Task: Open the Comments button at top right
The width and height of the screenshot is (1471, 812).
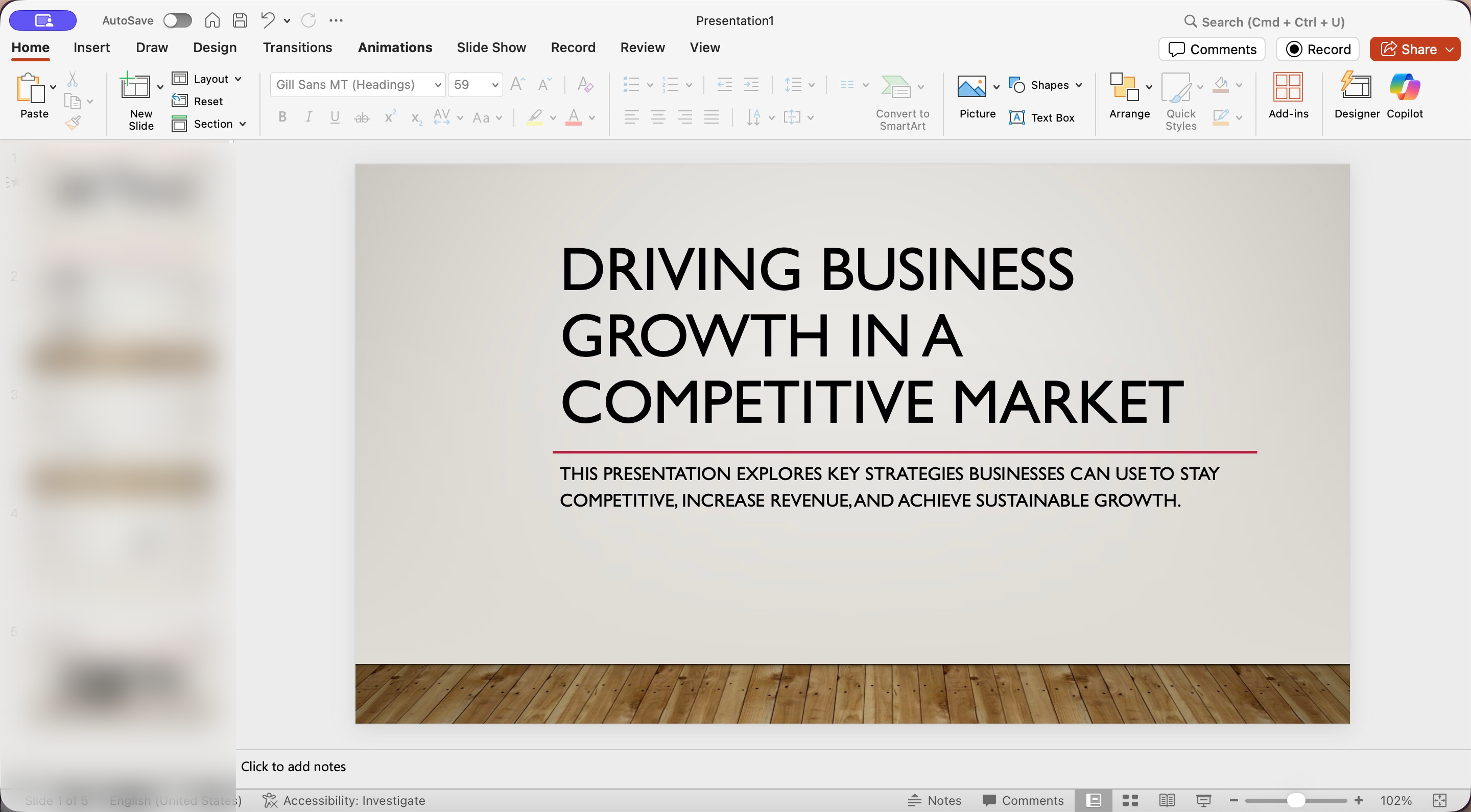Action: [1212, 49]
